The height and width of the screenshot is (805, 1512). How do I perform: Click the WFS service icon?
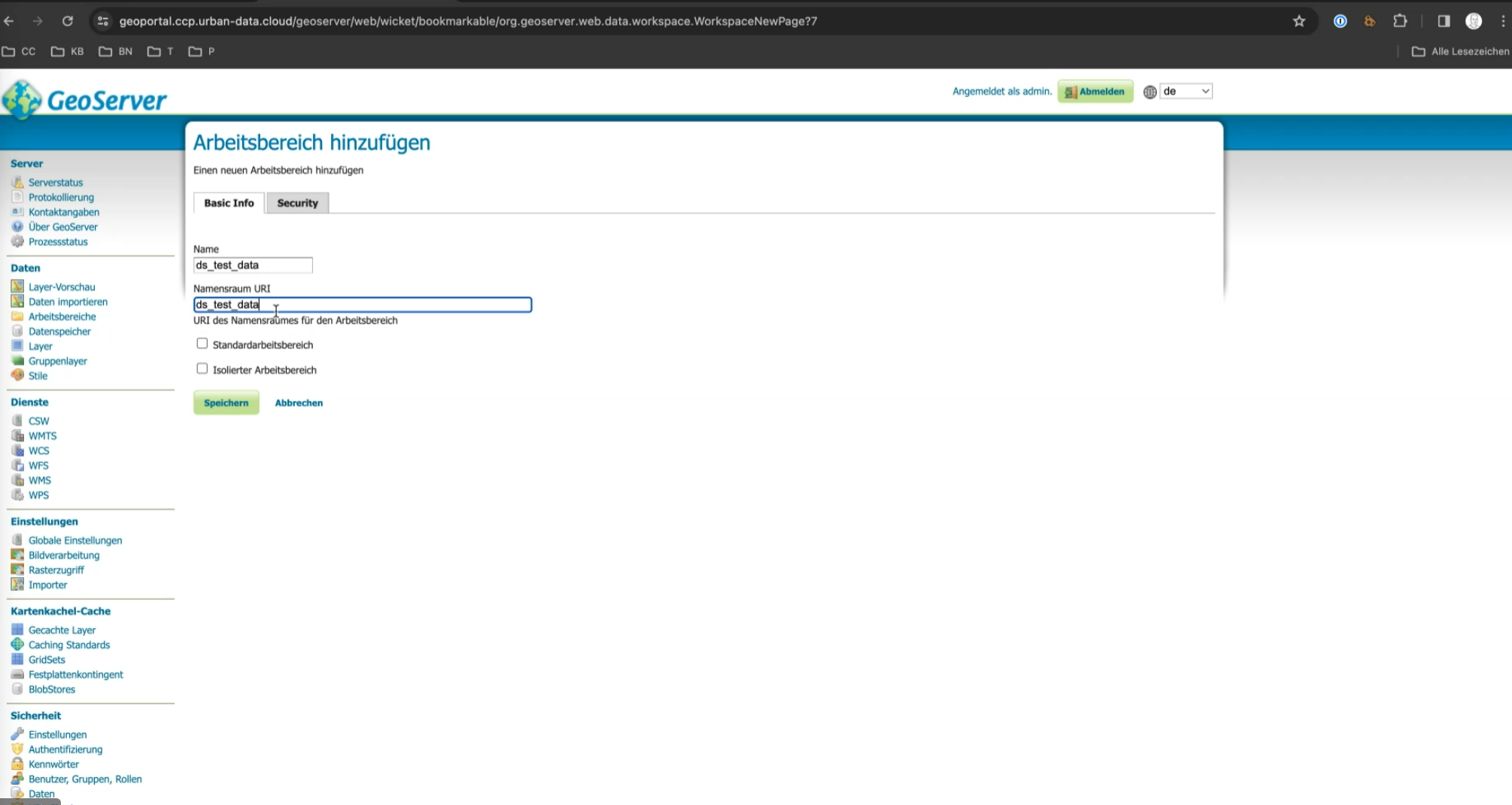coord(17,466)
